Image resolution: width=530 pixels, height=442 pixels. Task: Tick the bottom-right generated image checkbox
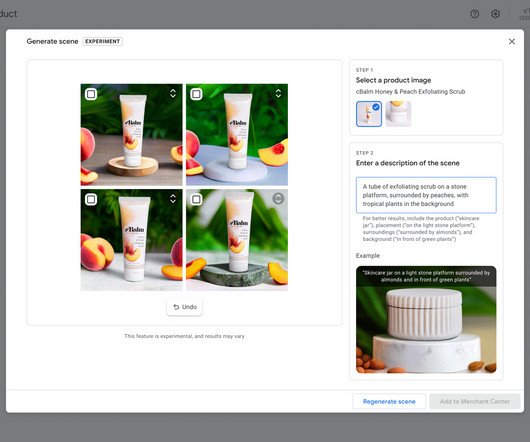[196, 199]
